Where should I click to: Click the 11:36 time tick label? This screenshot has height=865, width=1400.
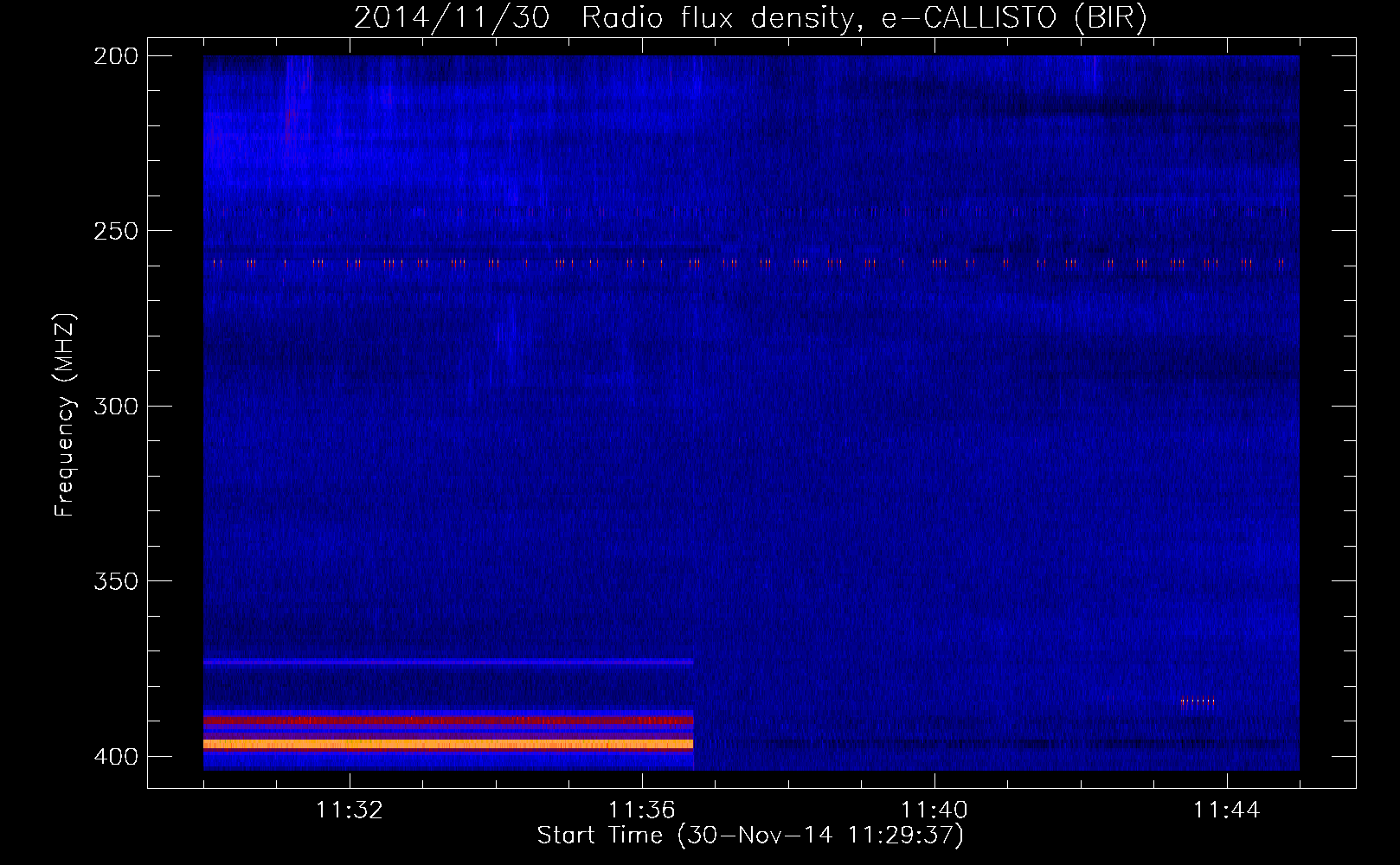(642, 810)
